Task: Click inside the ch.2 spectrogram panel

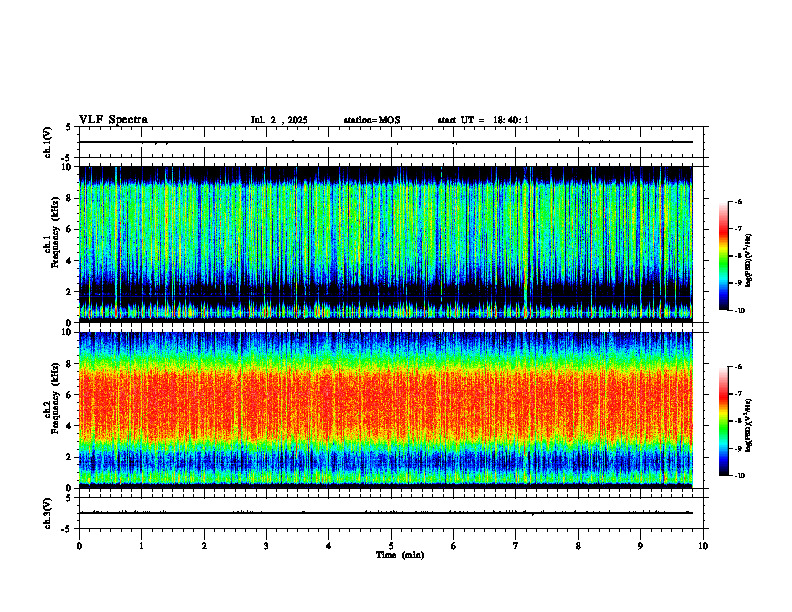Action: [386, 410]
